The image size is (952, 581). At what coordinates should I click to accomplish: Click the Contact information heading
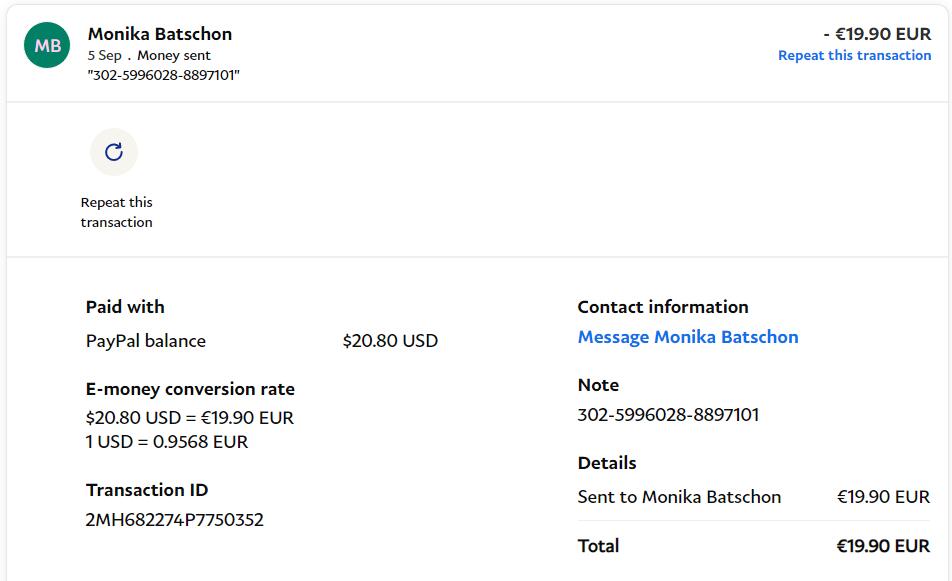point(663,307)
